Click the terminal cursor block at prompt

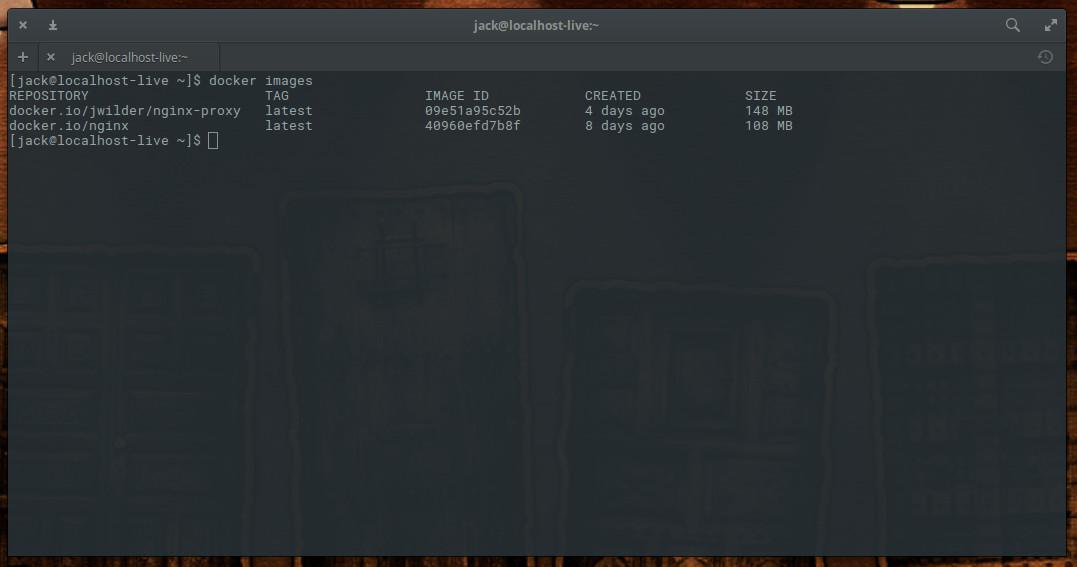click(x=213, y=140)
